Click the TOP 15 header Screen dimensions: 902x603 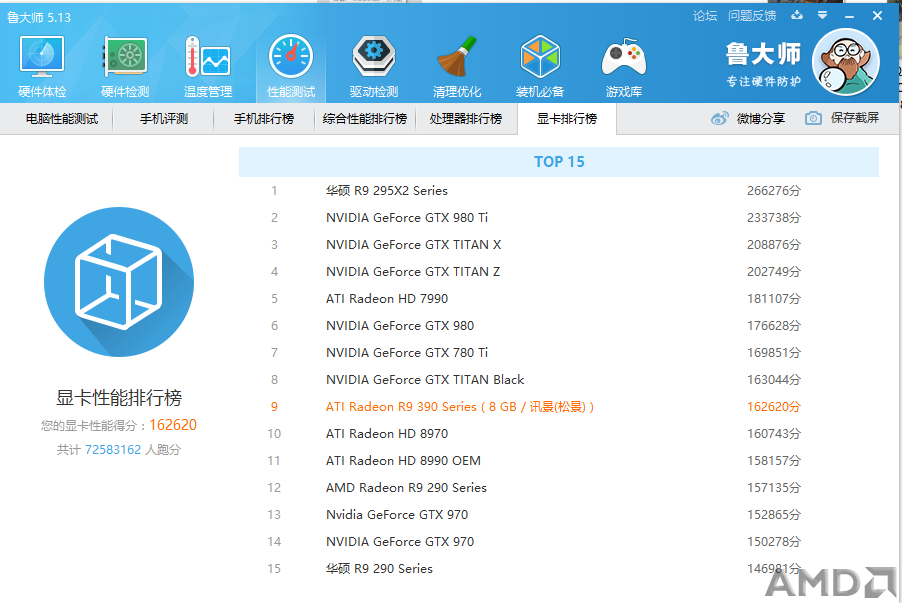(559, 162)
